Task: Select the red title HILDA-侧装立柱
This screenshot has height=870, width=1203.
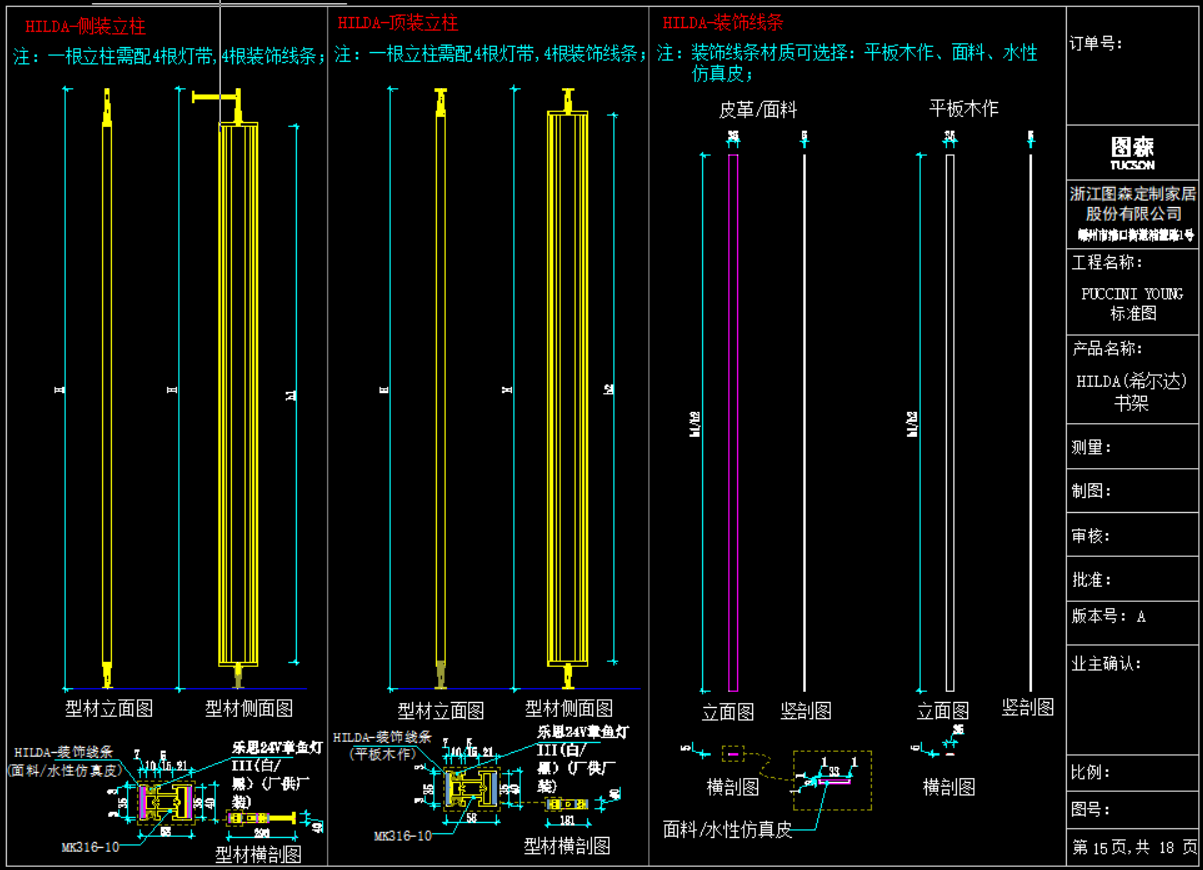Action: (x=85, y=27)
